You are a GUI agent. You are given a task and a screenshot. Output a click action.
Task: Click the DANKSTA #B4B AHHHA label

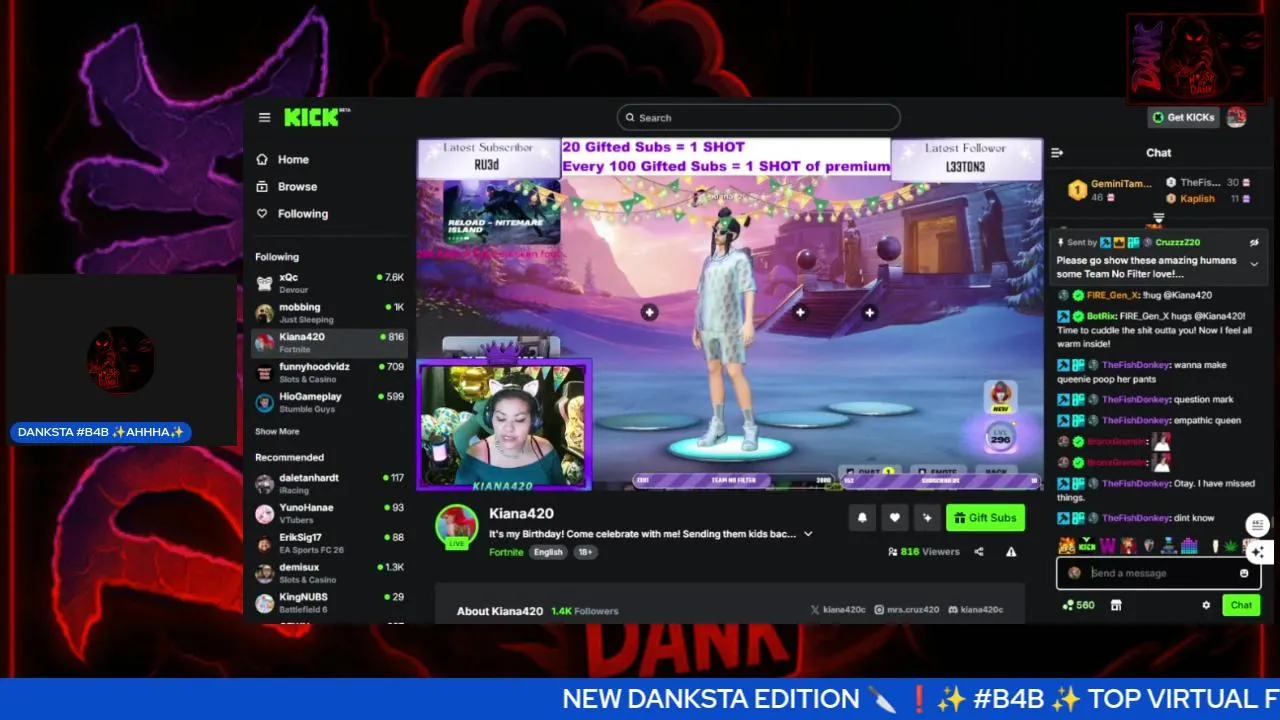[x=100, y=432]
